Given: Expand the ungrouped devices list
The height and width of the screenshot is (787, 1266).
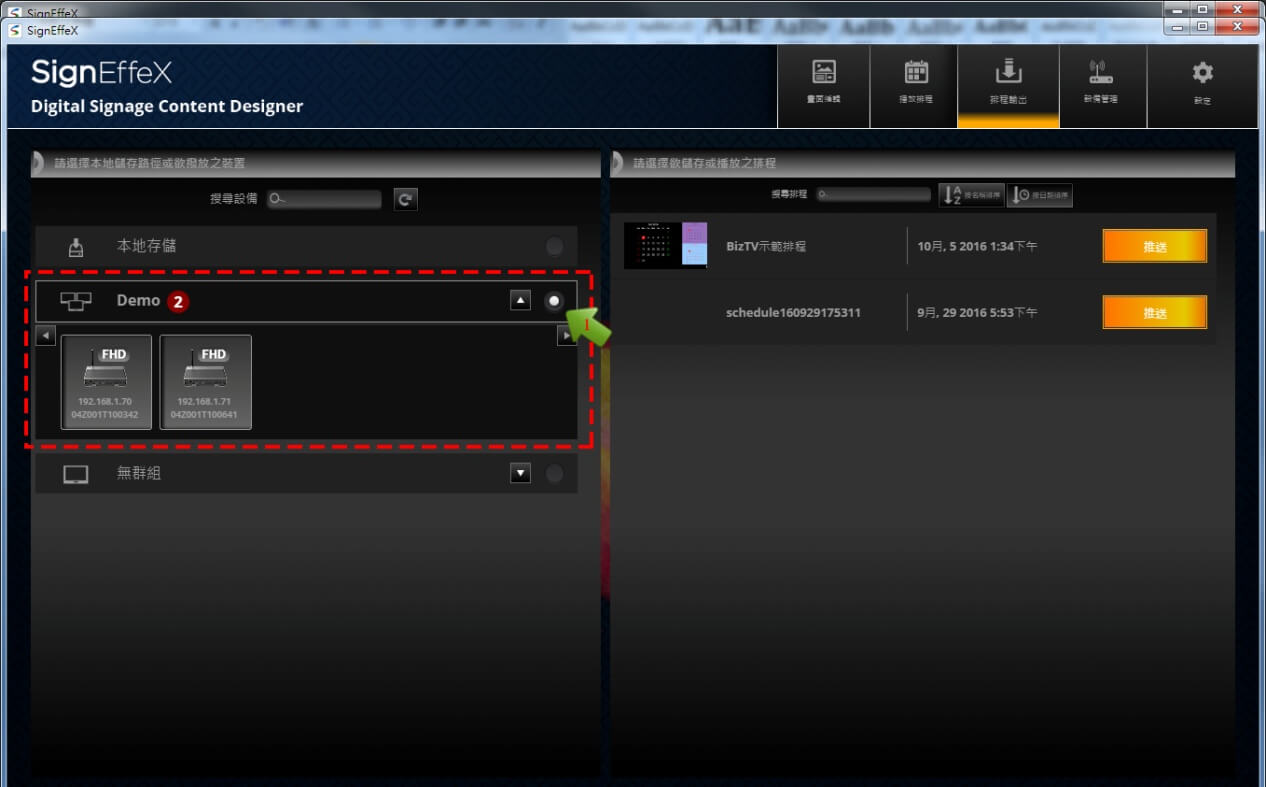Looking at the screenshot, I should click(x=520, y=473).
